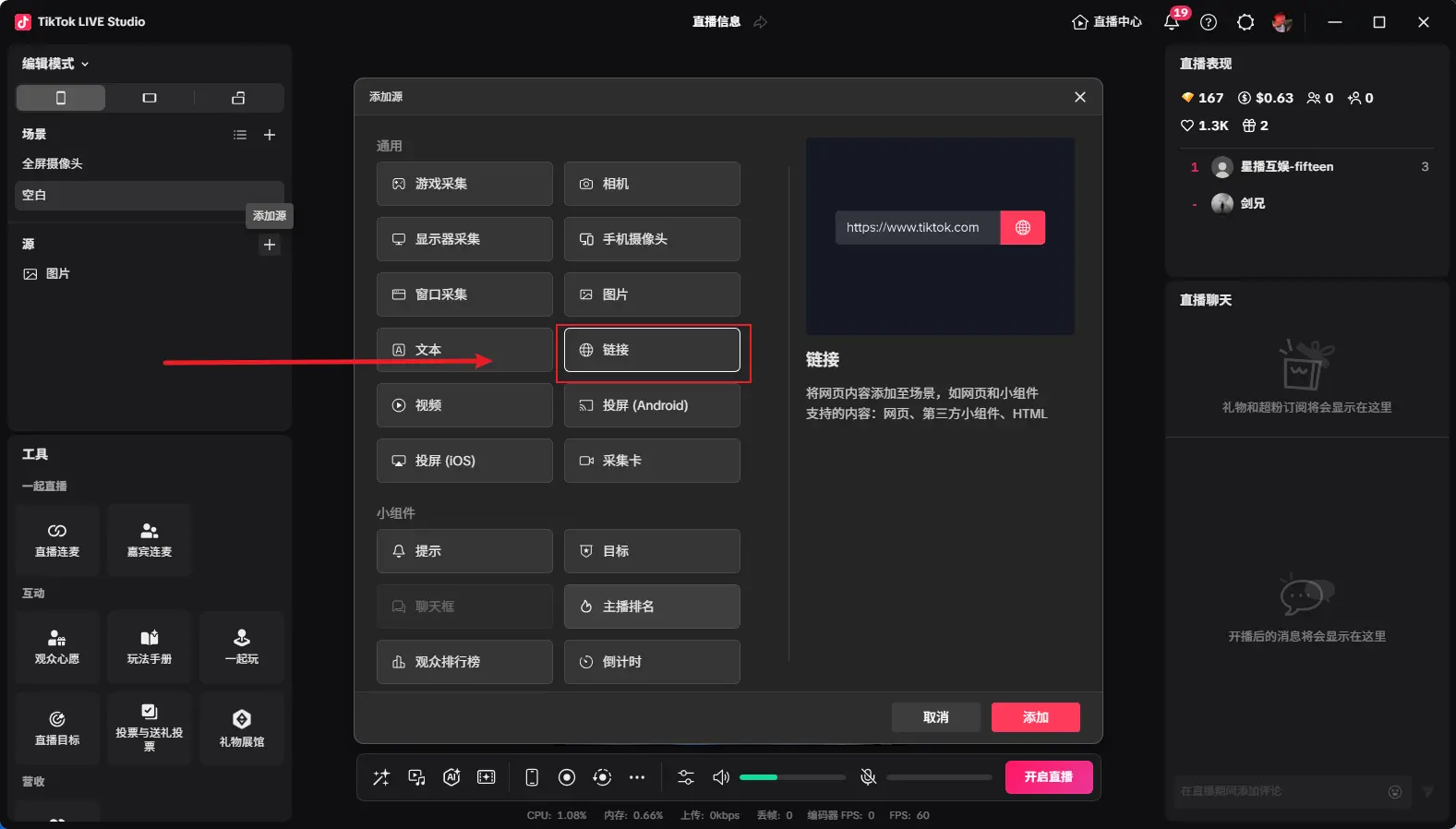Click the pink 添加 button
Image resolution: width=1456 pixels, height=829 pixels.
1035,717
